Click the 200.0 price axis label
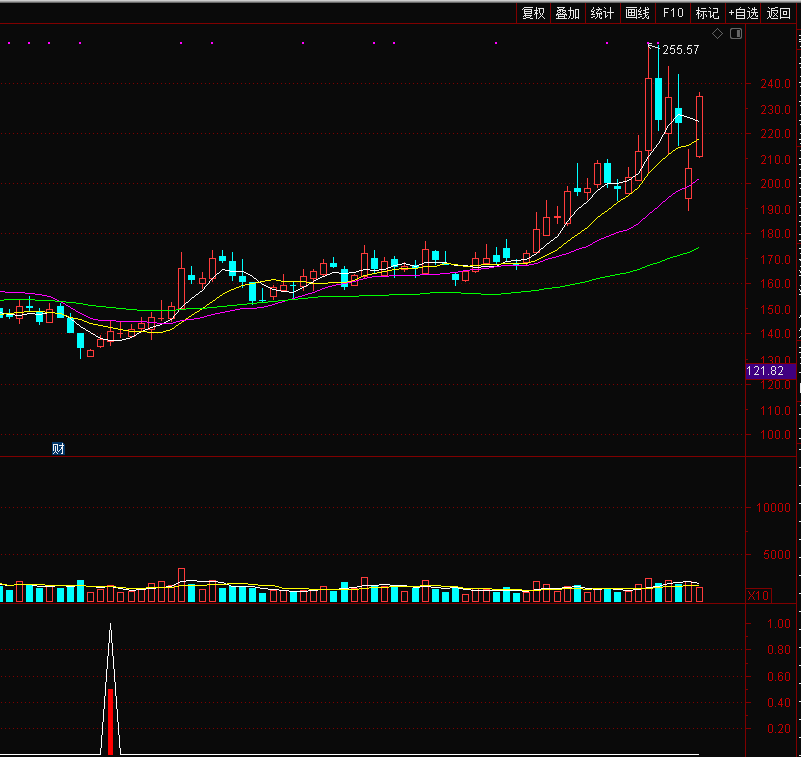The height and width of the screenshot is (757, 801). (x=775, y=184)
